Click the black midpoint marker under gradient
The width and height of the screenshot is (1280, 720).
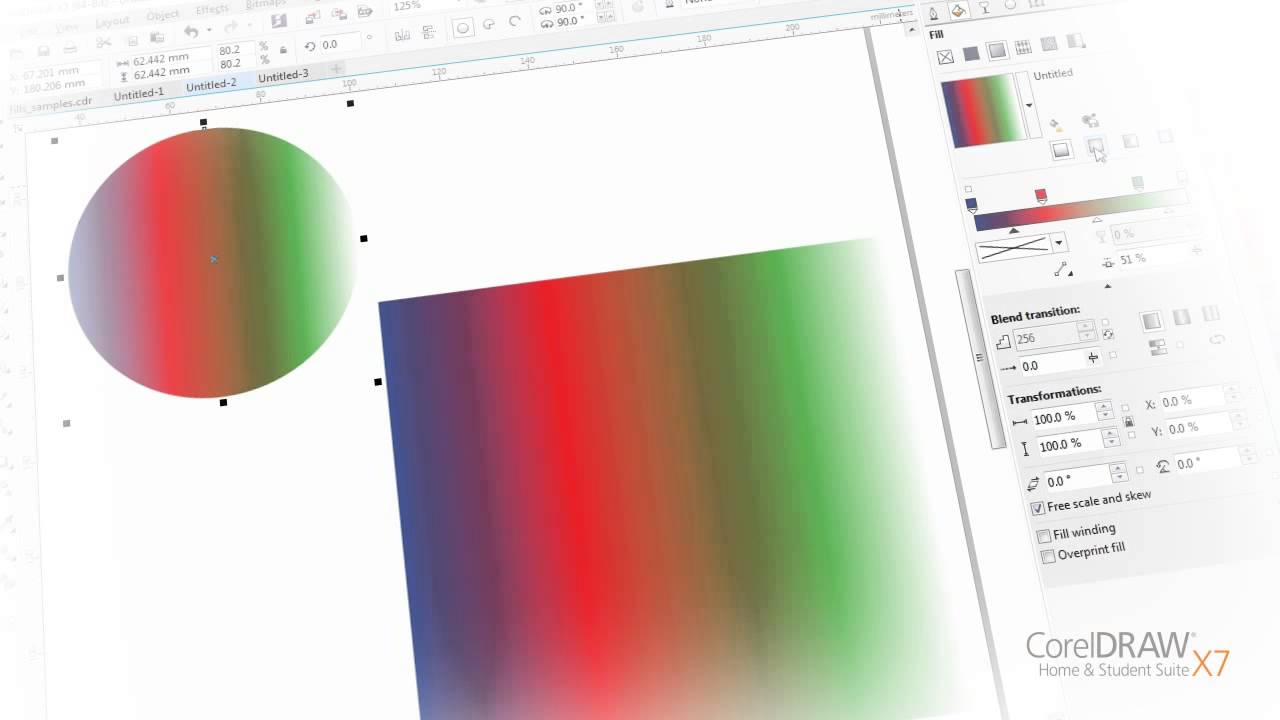(x=1014, y=231)
